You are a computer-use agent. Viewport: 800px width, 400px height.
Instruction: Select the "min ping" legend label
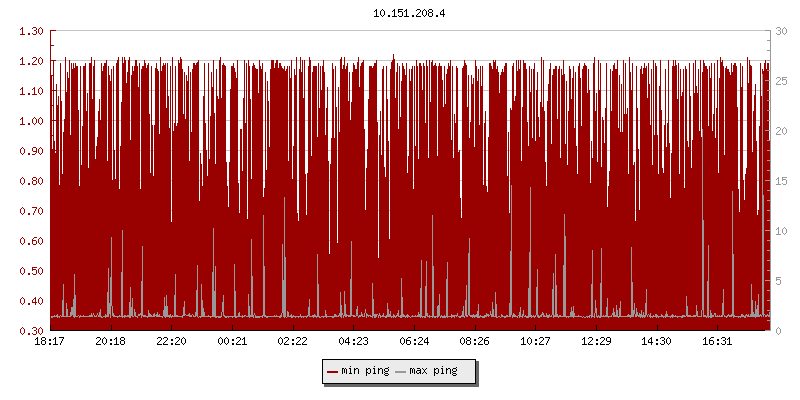pos(365,372)
